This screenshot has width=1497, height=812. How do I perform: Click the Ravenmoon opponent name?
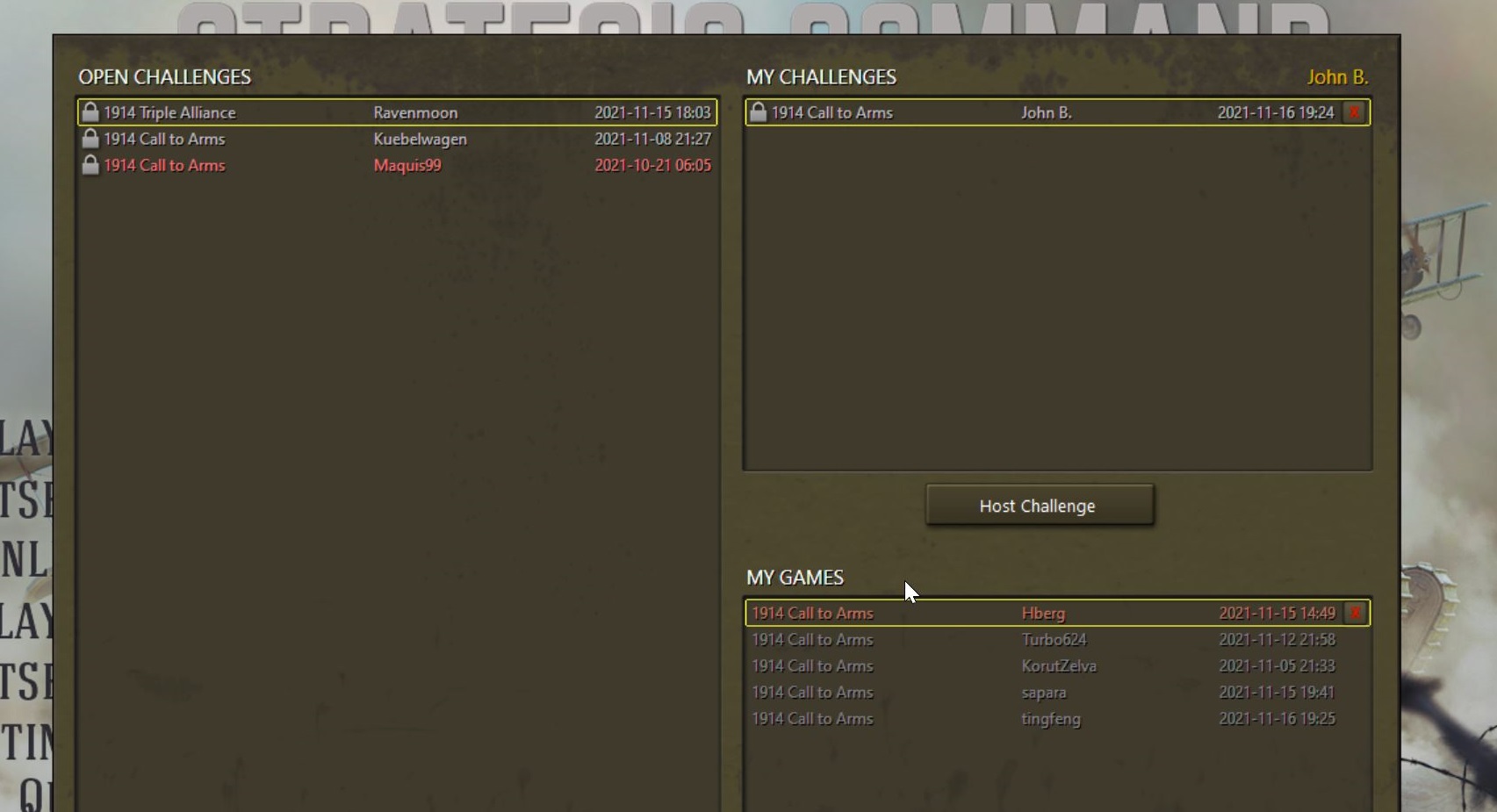(x=415, y=112)
